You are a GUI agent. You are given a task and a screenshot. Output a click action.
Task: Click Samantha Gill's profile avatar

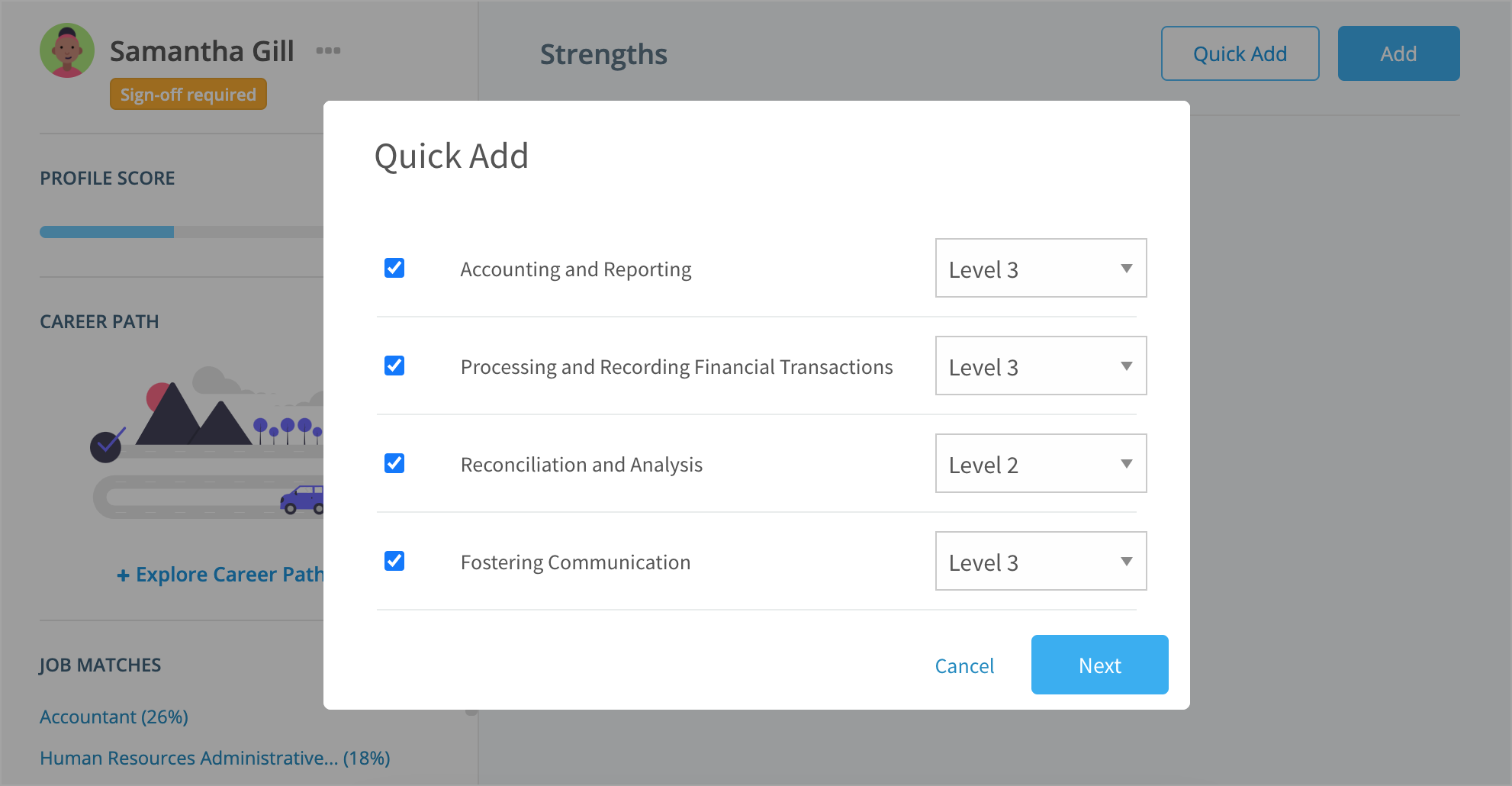point(67,50)
